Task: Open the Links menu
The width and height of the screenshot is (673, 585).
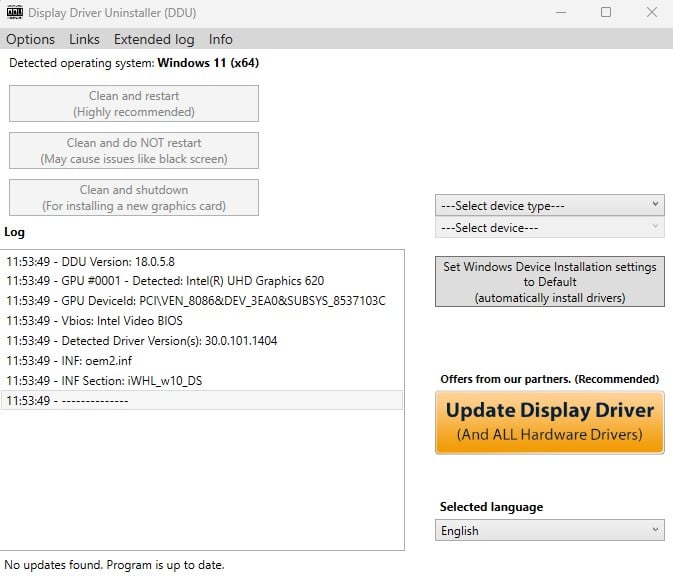Action: pos(84,39)
